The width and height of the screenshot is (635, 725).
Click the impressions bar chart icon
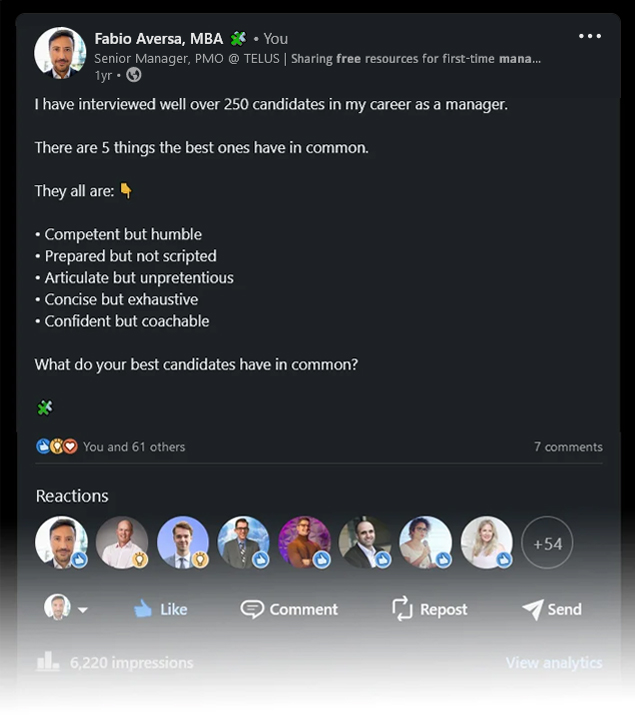coord(48,662)
